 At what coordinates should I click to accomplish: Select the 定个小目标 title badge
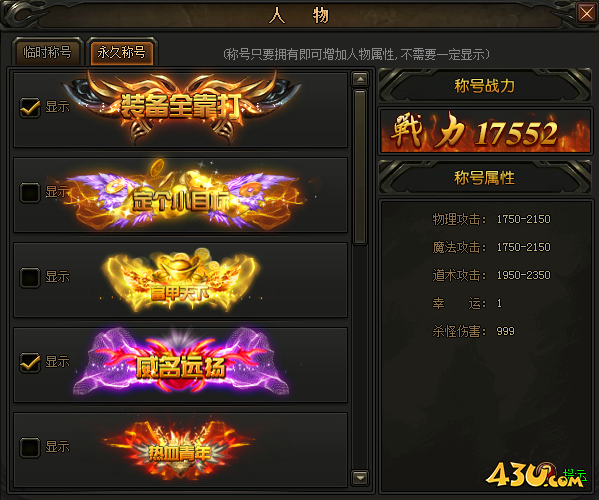183,196
